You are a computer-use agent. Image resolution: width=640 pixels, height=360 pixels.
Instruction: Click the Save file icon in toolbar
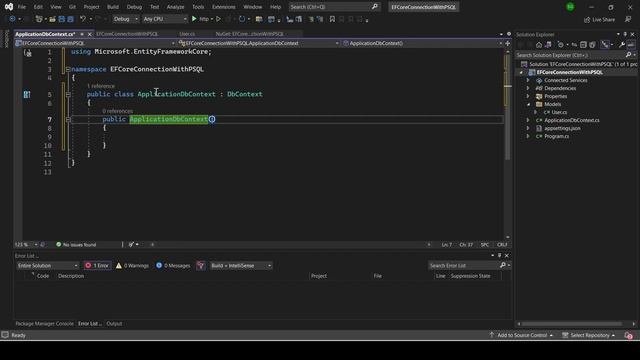pos(62,19)
